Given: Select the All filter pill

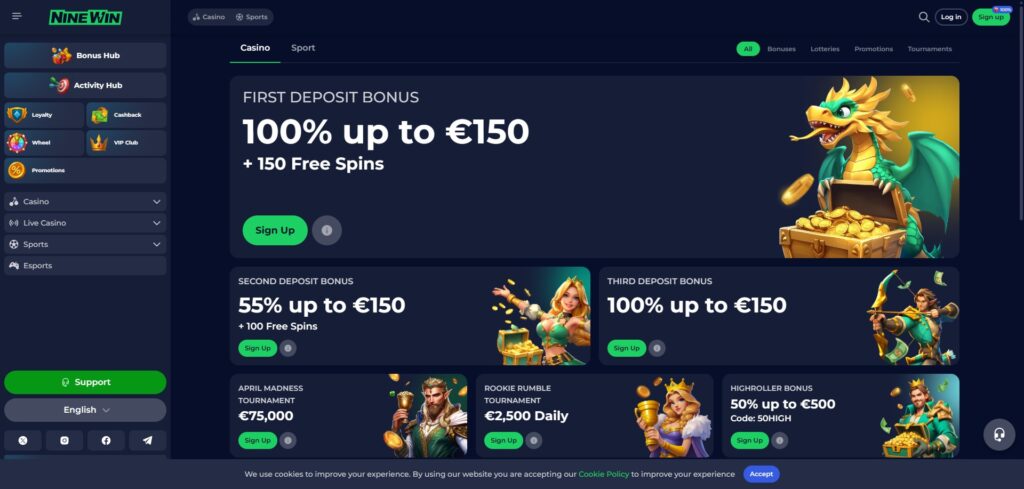Looking at the screenshot, I should 748,49.
